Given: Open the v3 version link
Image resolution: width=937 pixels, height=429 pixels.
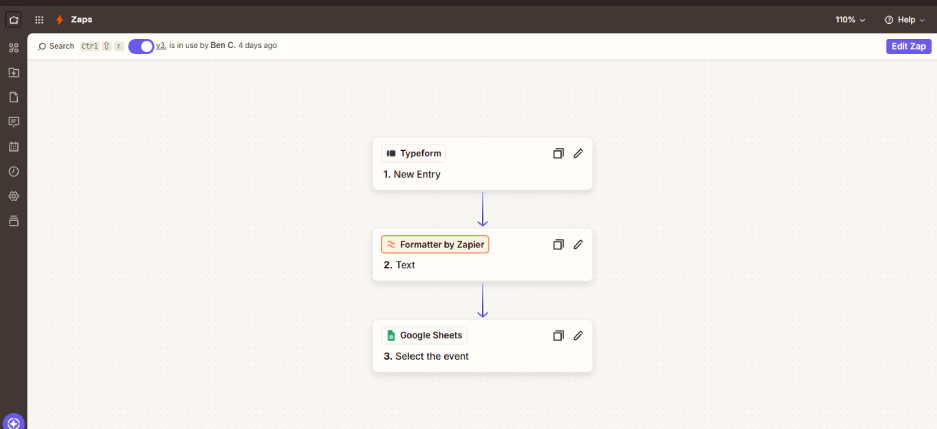Looking at the screenshot, I should coord(161,46).
